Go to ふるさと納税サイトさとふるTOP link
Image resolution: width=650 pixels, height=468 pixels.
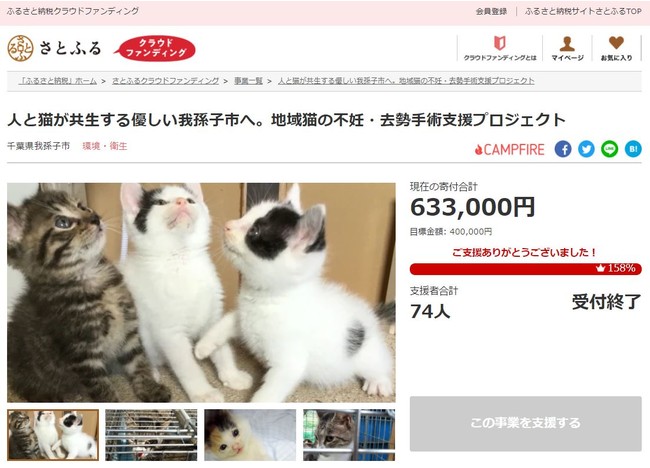coord(583,12)
